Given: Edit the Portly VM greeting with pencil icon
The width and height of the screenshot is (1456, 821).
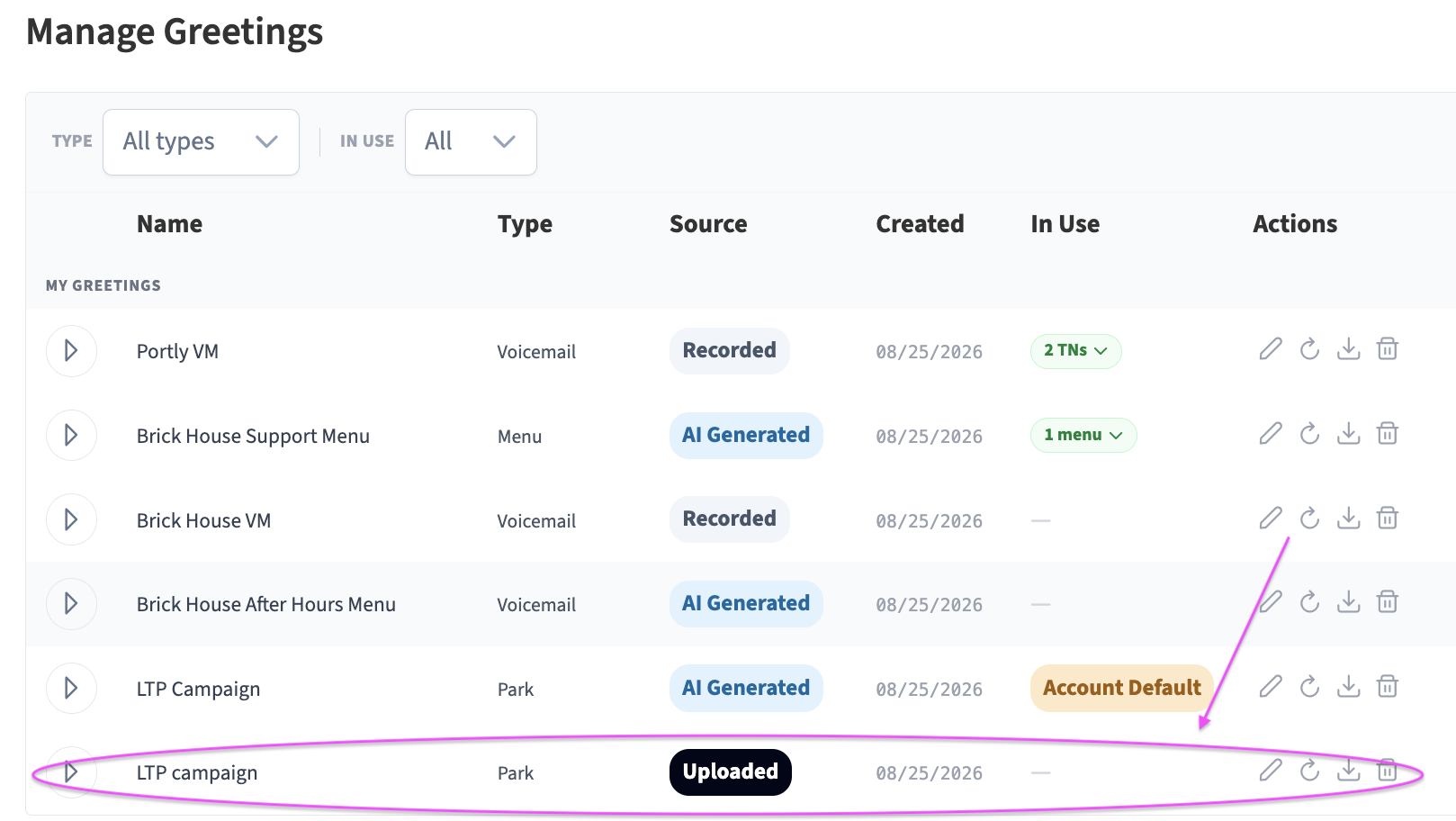Looking at the screenshot, I should 1271,349.
